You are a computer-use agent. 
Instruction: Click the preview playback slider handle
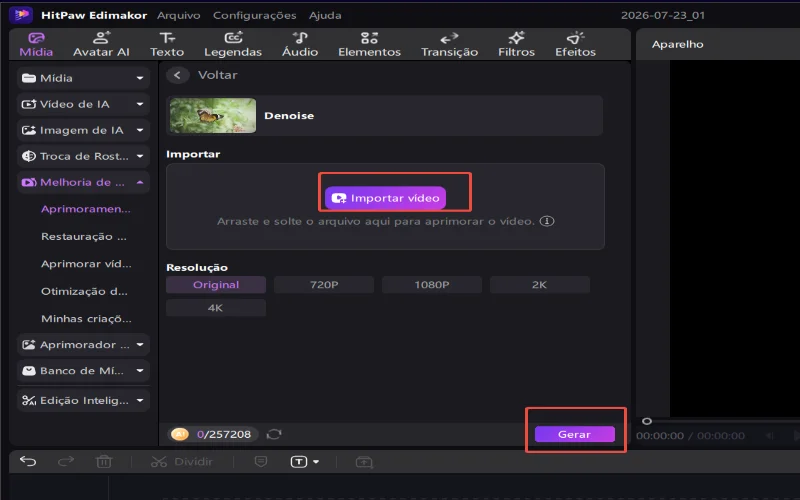pos(647,421)
